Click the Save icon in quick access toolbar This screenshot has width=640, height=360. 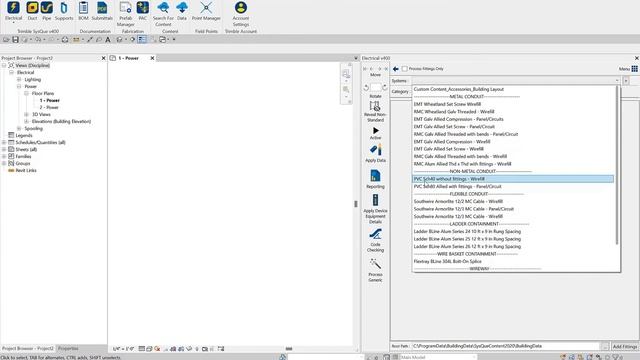pyautogui.click(x=16, y=40)
